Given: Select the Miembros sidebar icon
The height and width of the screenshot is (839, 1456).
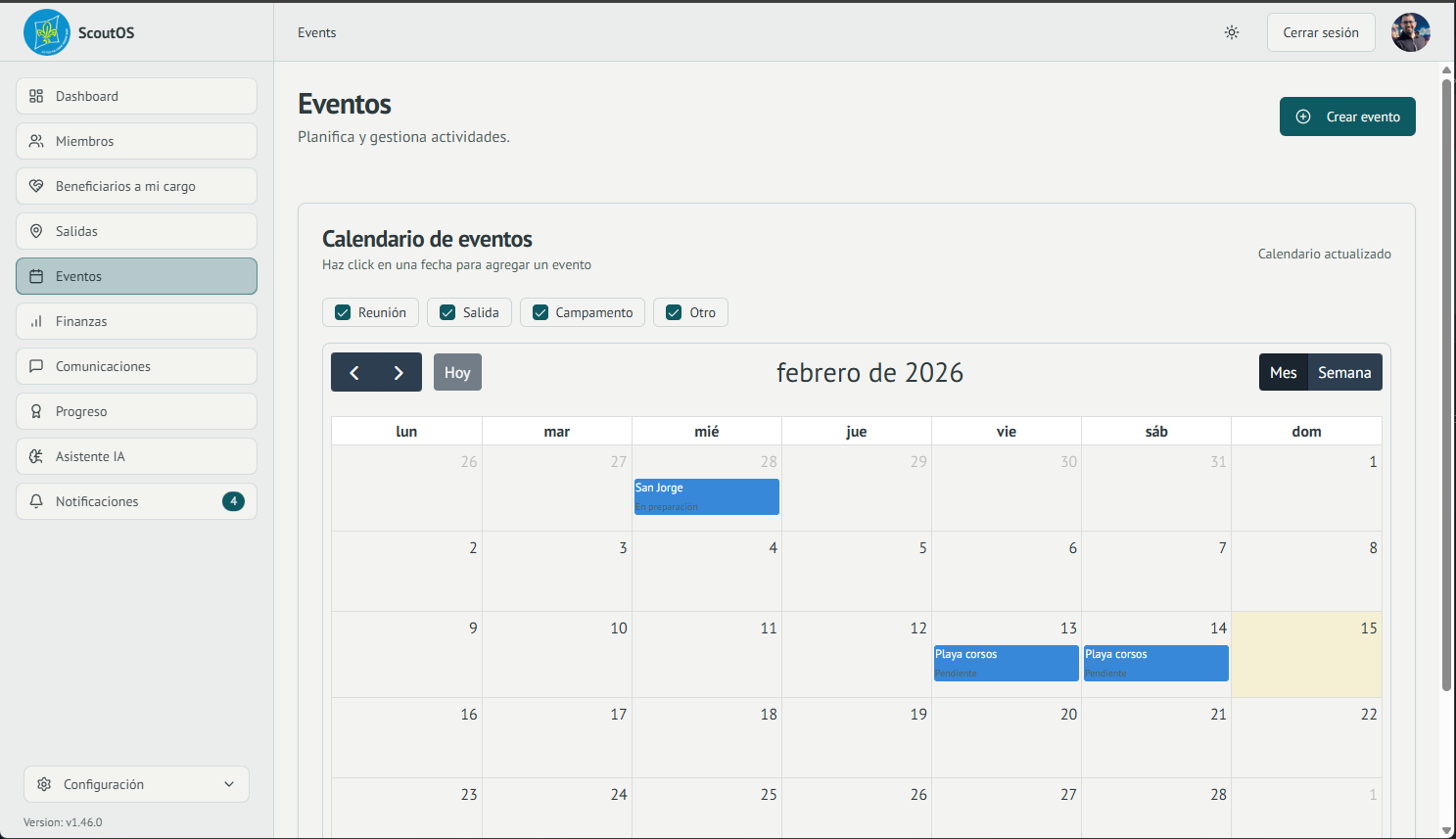Looking at the screenshot, I should click(x=36, y=141).
